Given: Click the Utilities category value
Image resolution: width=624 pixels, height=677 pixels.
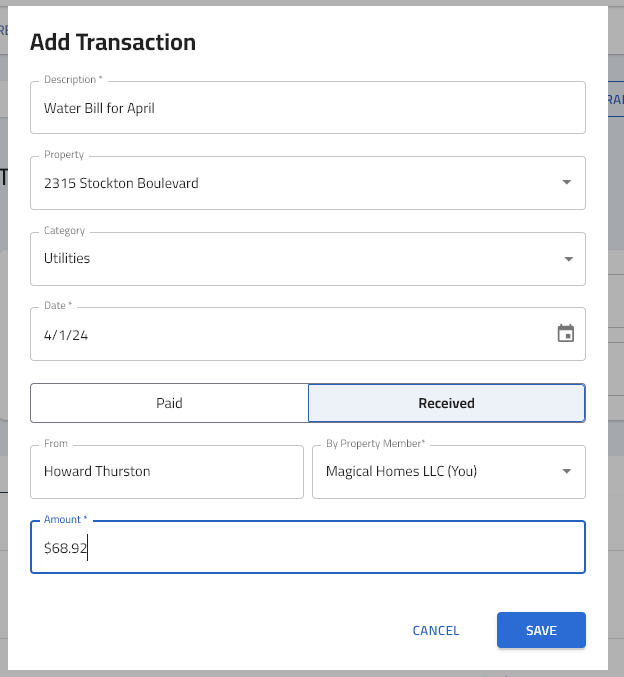Looking at the screenshot, I should pos(67,258).
